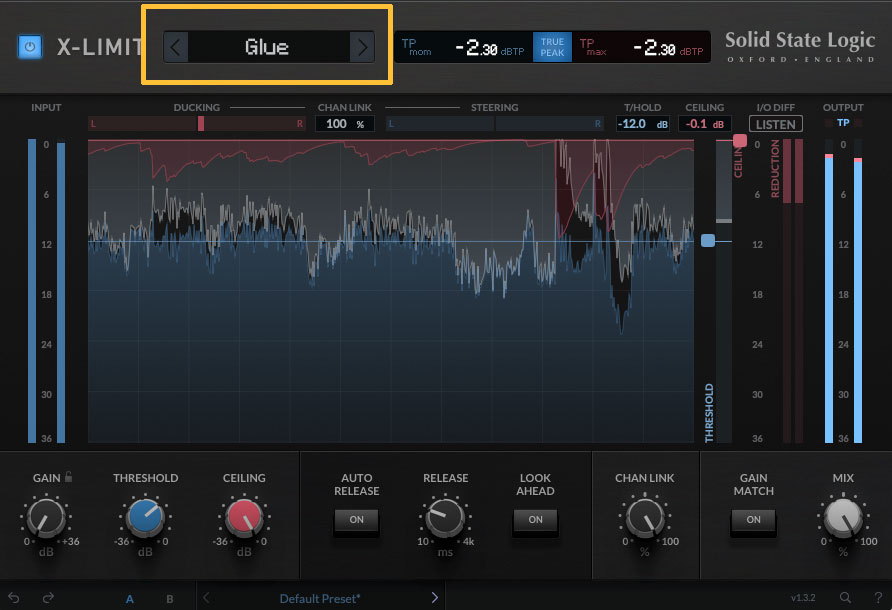Viewport: 892px width, 610px height.
Task: Click the X-LIMIT plugin title
Action: click(100, 47)
